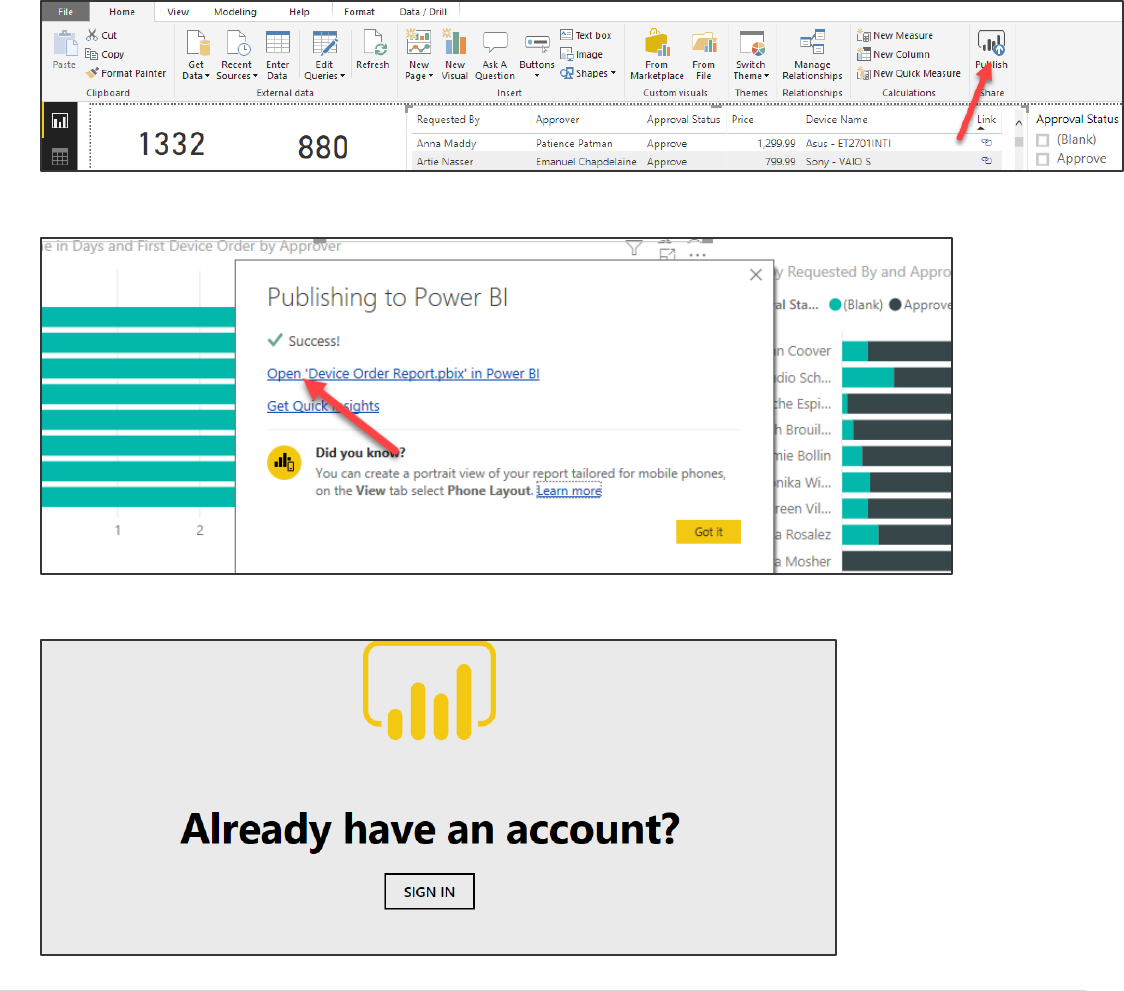
Task: Follow the Learn more link
Action: tap(569, 490)
